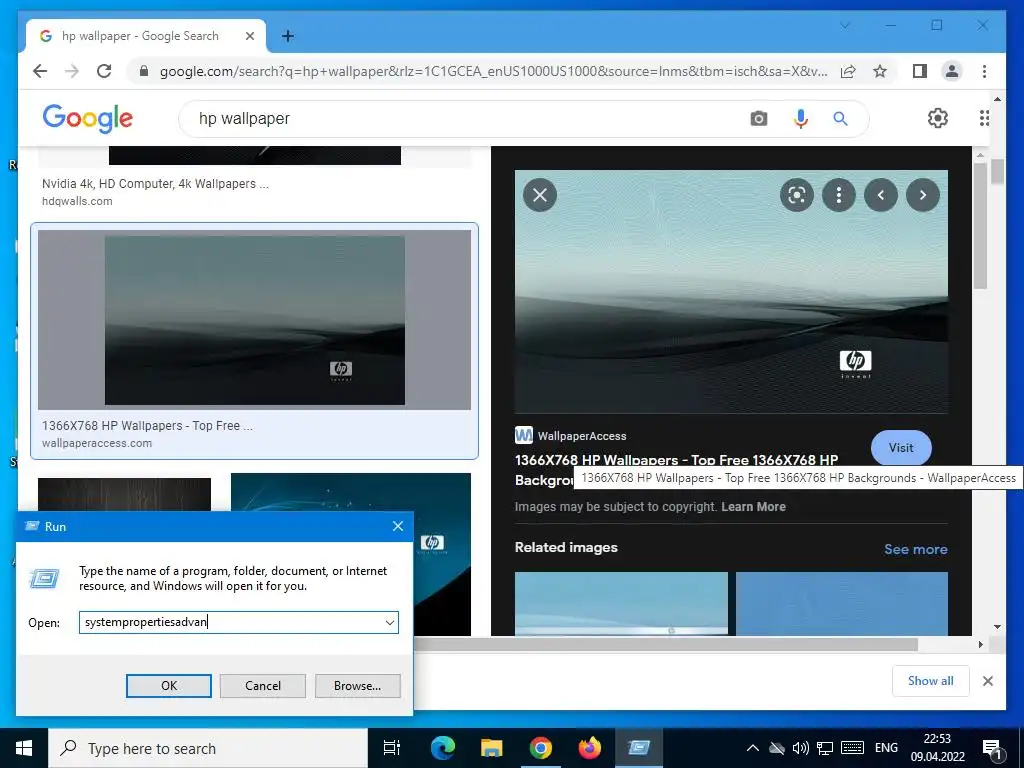Go to Google home via the logo

(88, 118)
